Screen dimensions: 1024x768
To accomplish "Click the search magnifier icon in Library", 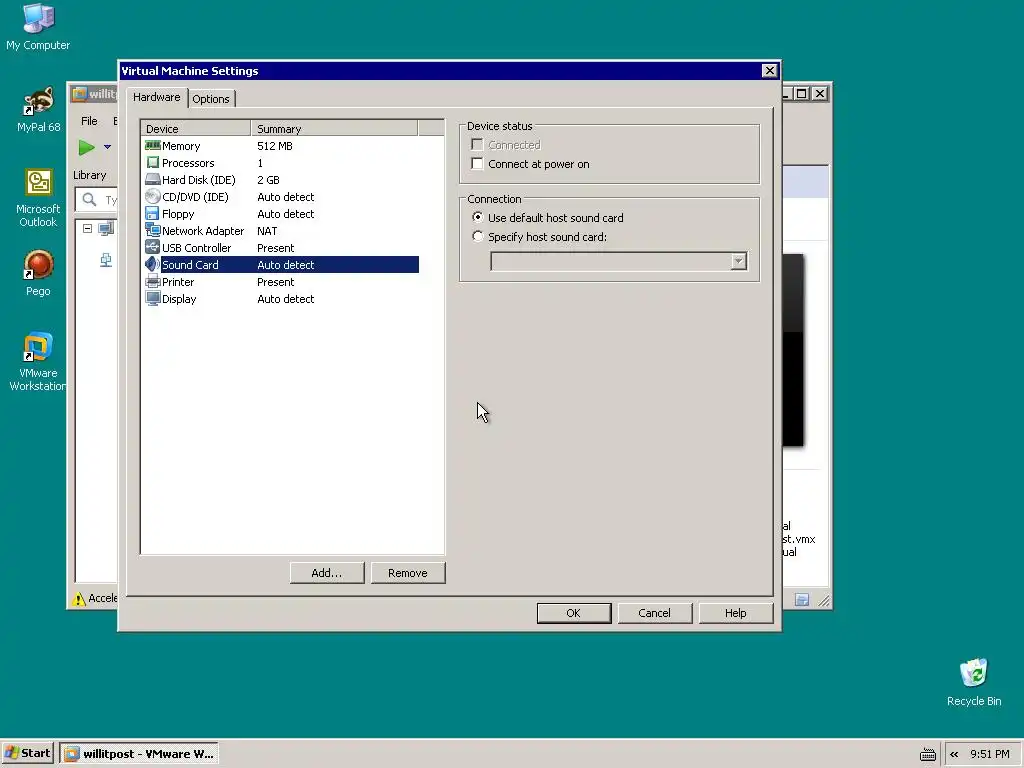I will tap(89, 200).
